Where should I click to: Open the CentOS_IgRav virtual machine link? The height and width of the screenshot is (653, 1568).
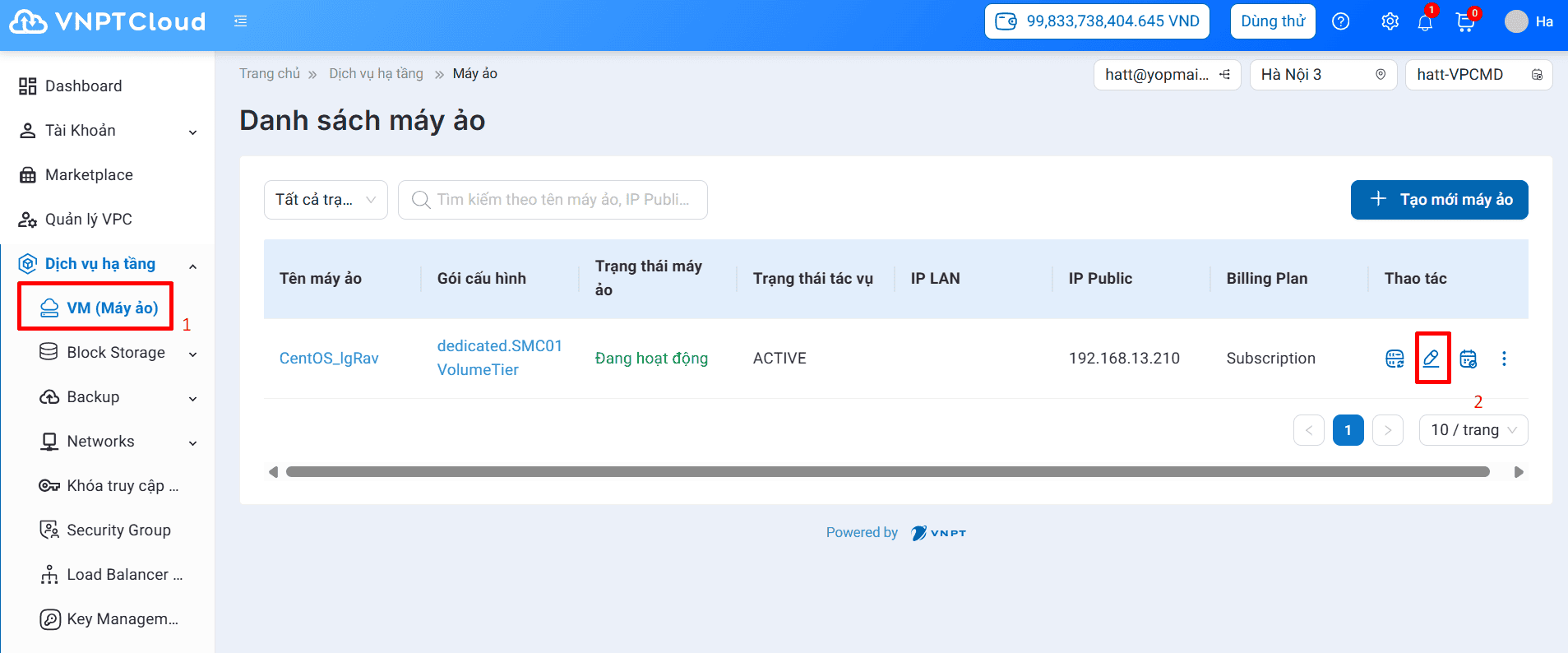(x=329, y=359)
